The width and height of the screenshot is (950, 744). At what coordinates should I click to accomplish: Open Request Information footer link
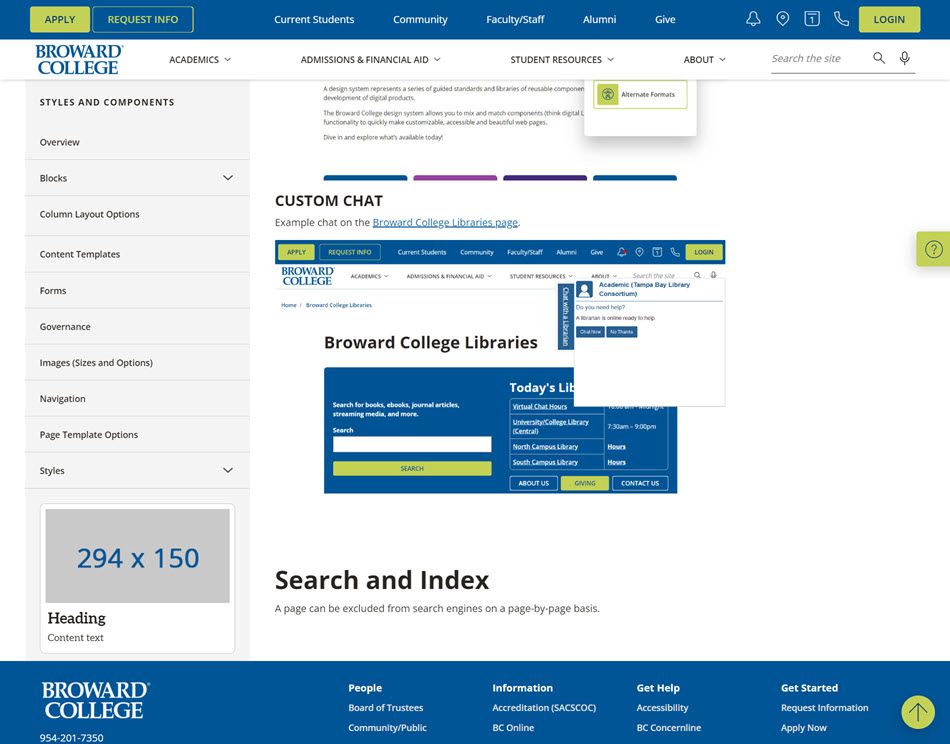[x=824, y=708]
